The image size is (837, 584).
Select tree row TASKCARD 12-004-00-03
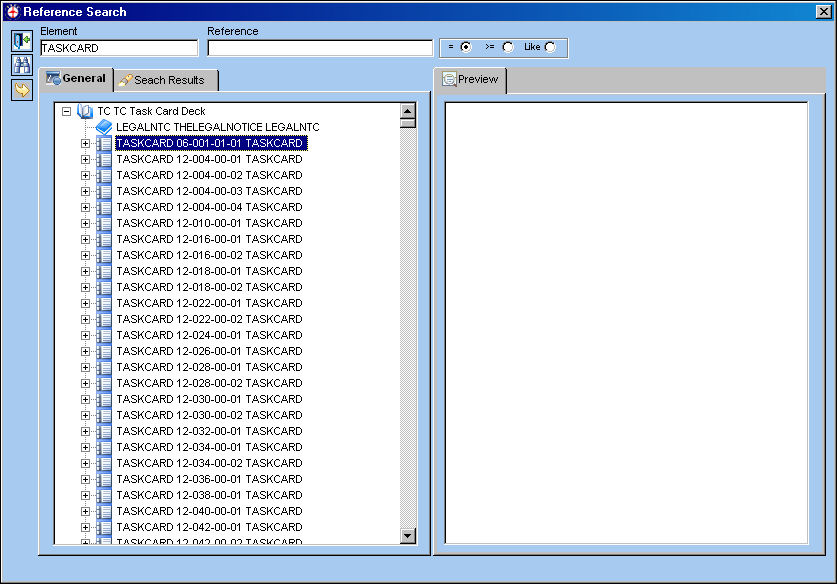(209, 191)
